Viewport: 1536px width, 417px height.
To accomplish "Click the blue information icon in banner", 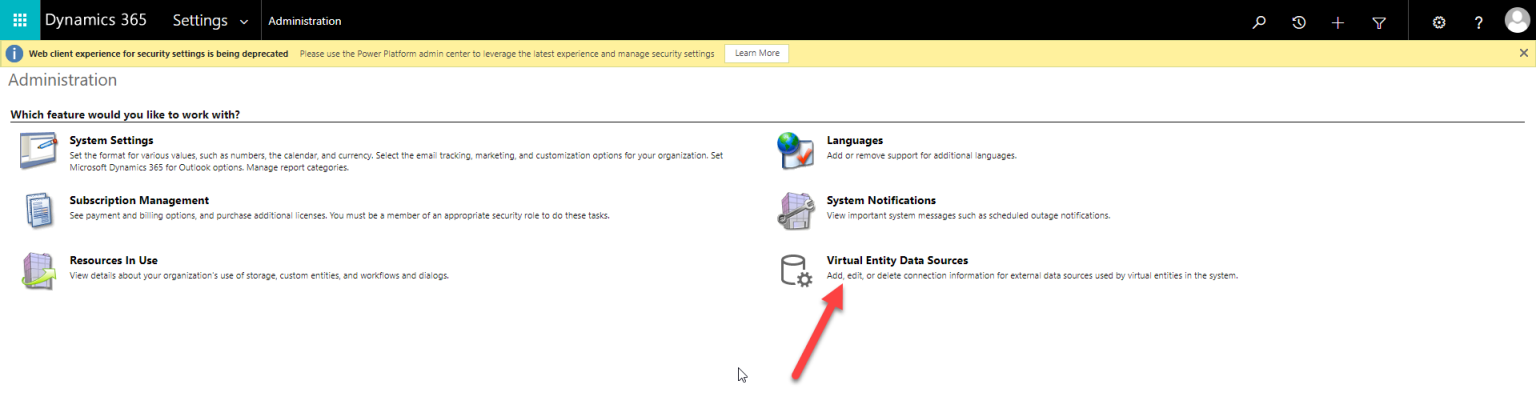I will pos(15,53).
